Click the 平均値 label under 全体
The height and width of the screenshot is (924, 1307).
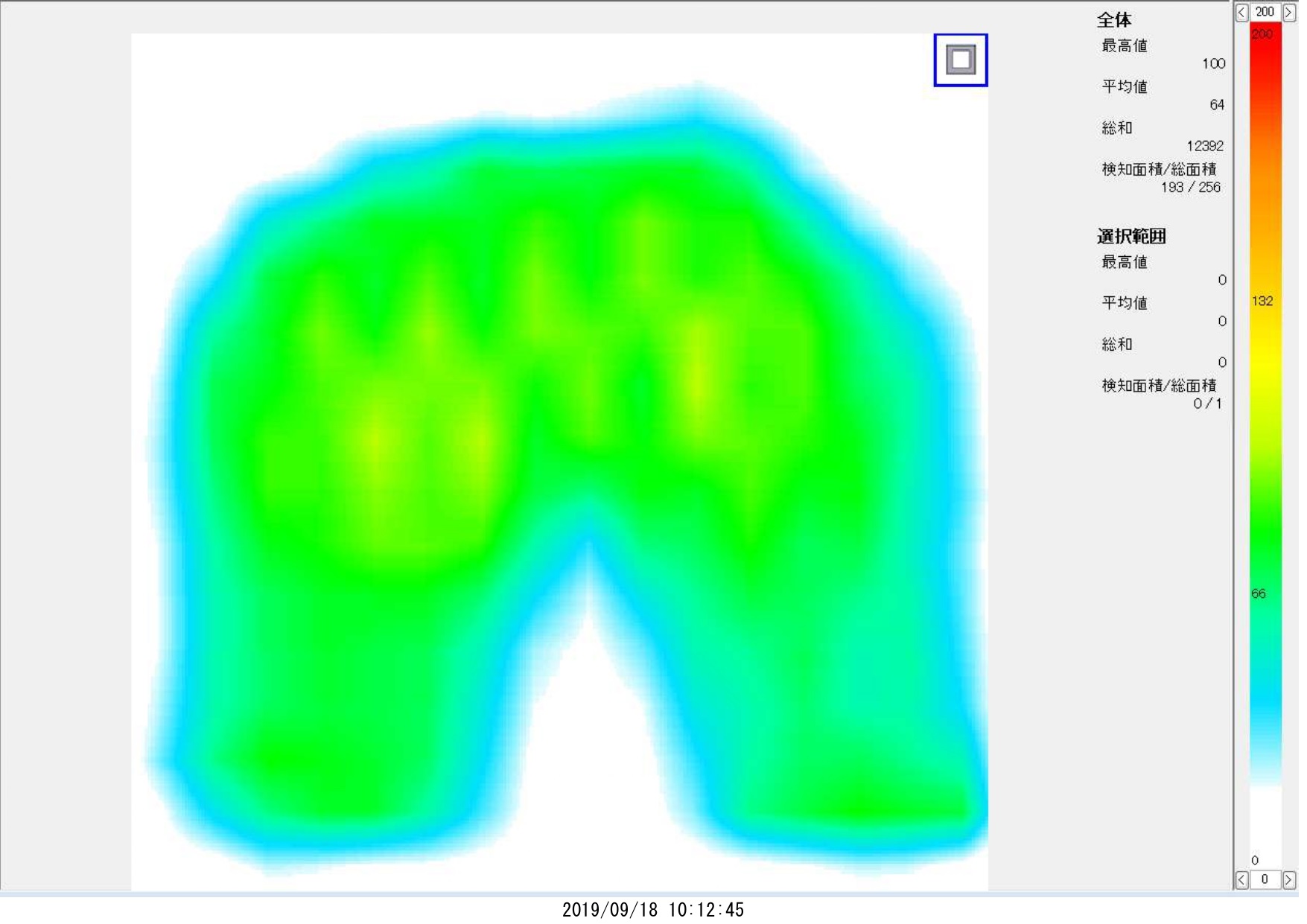click(x=1125, y=87)
